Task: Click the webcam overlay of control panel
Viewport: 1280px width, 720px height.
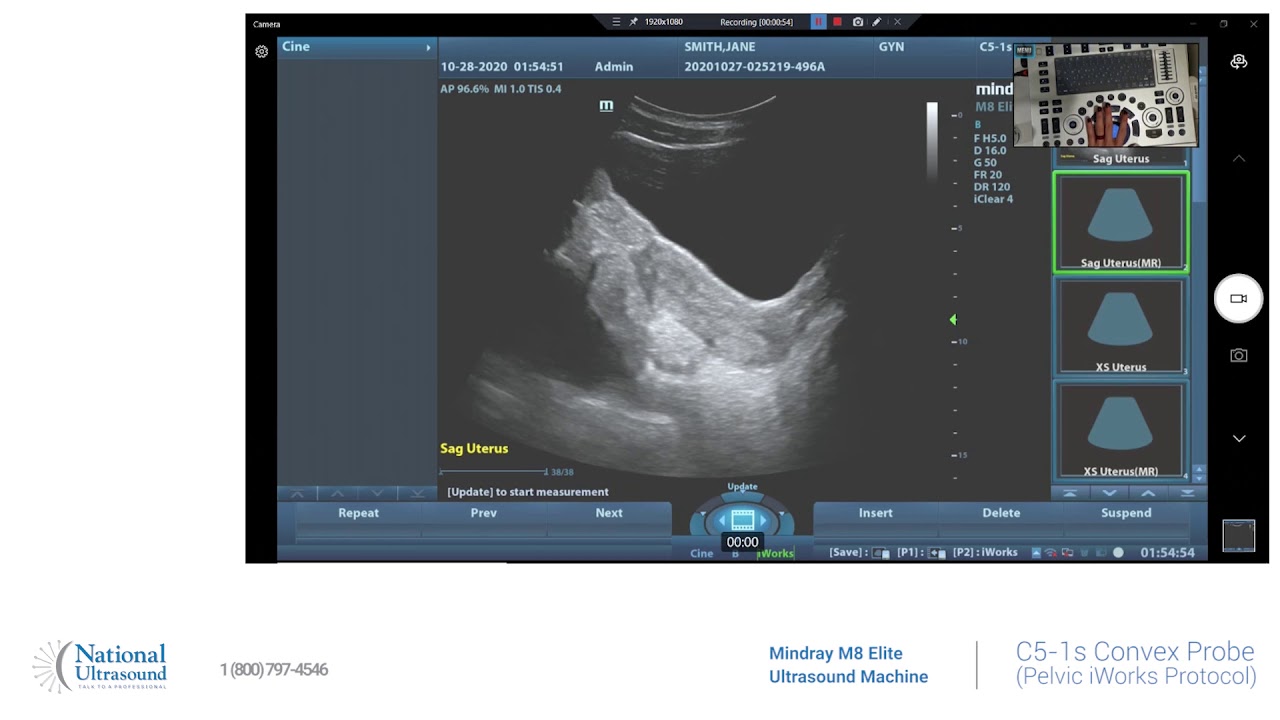Action: (x=1106, y=95)
